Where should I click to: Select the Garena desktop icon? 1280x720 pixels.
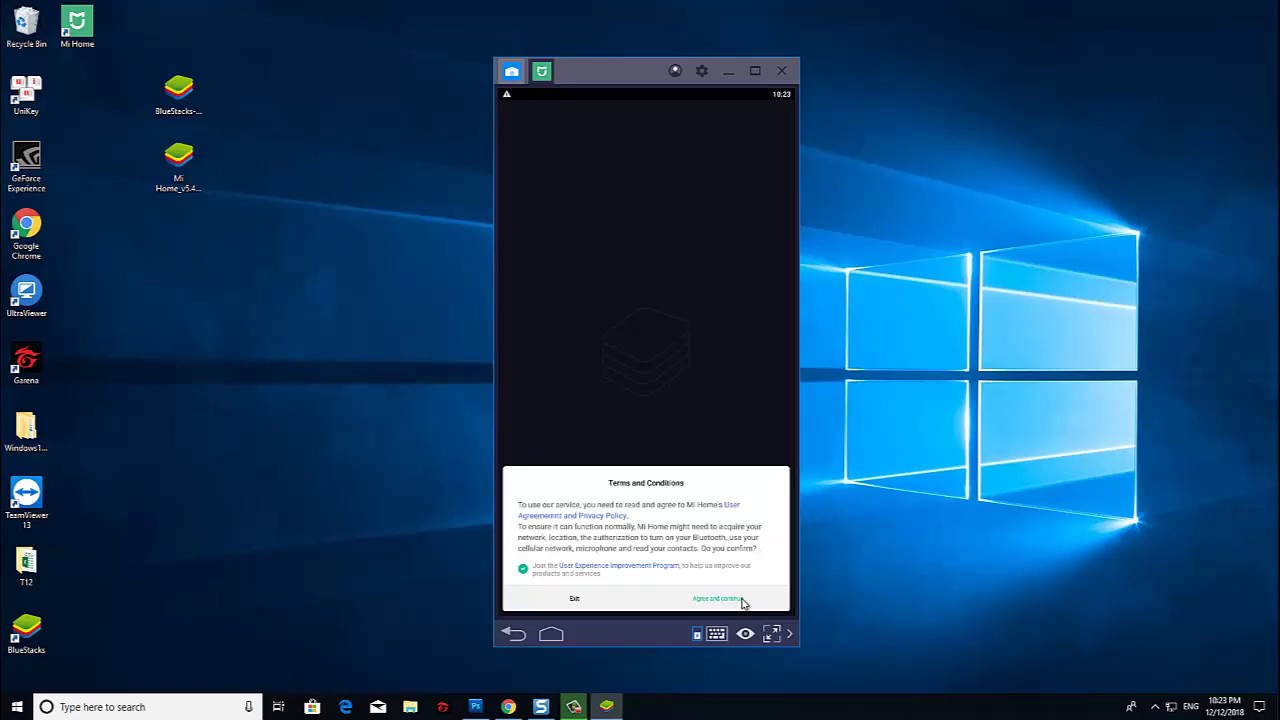click(x=26, y=364)
